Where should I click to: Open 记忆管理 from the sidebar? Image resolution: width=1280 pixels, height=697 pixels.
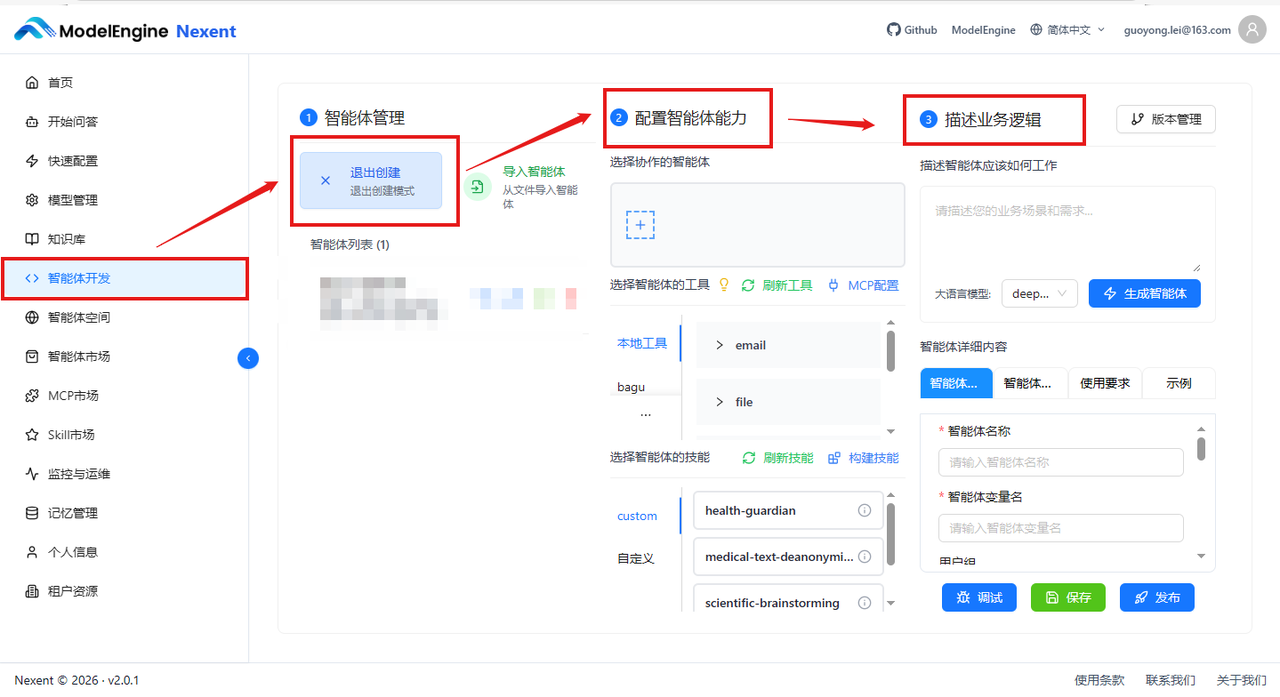[x=74, y=512]
